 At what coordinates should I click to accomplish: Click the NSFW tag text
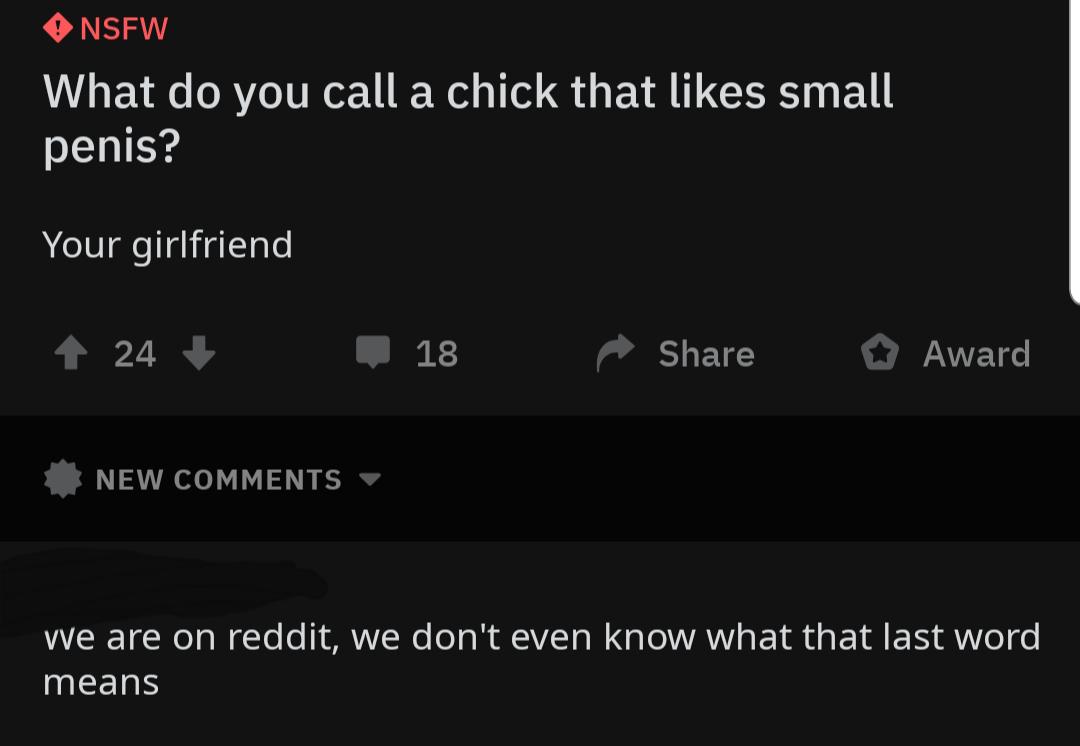tap(123, 28)
